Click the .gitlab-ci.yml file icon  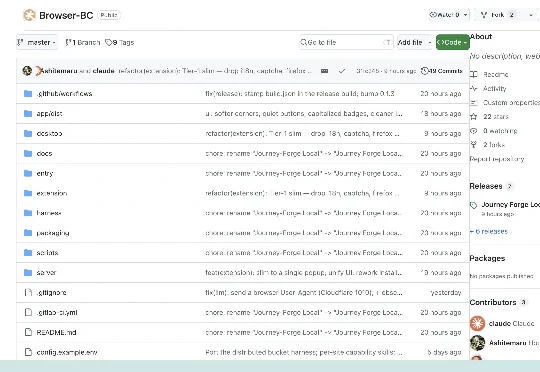pos(28,312)
